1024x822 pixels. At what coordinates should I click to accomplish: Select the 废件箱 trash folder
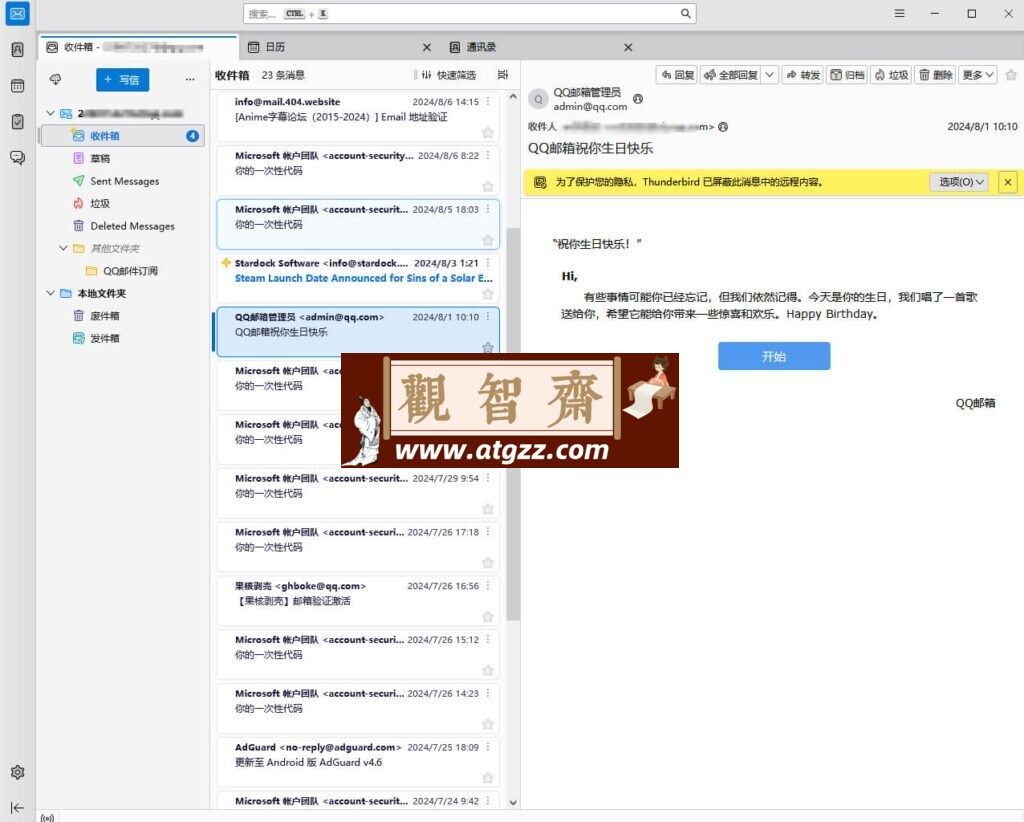[x=123, y=316]
